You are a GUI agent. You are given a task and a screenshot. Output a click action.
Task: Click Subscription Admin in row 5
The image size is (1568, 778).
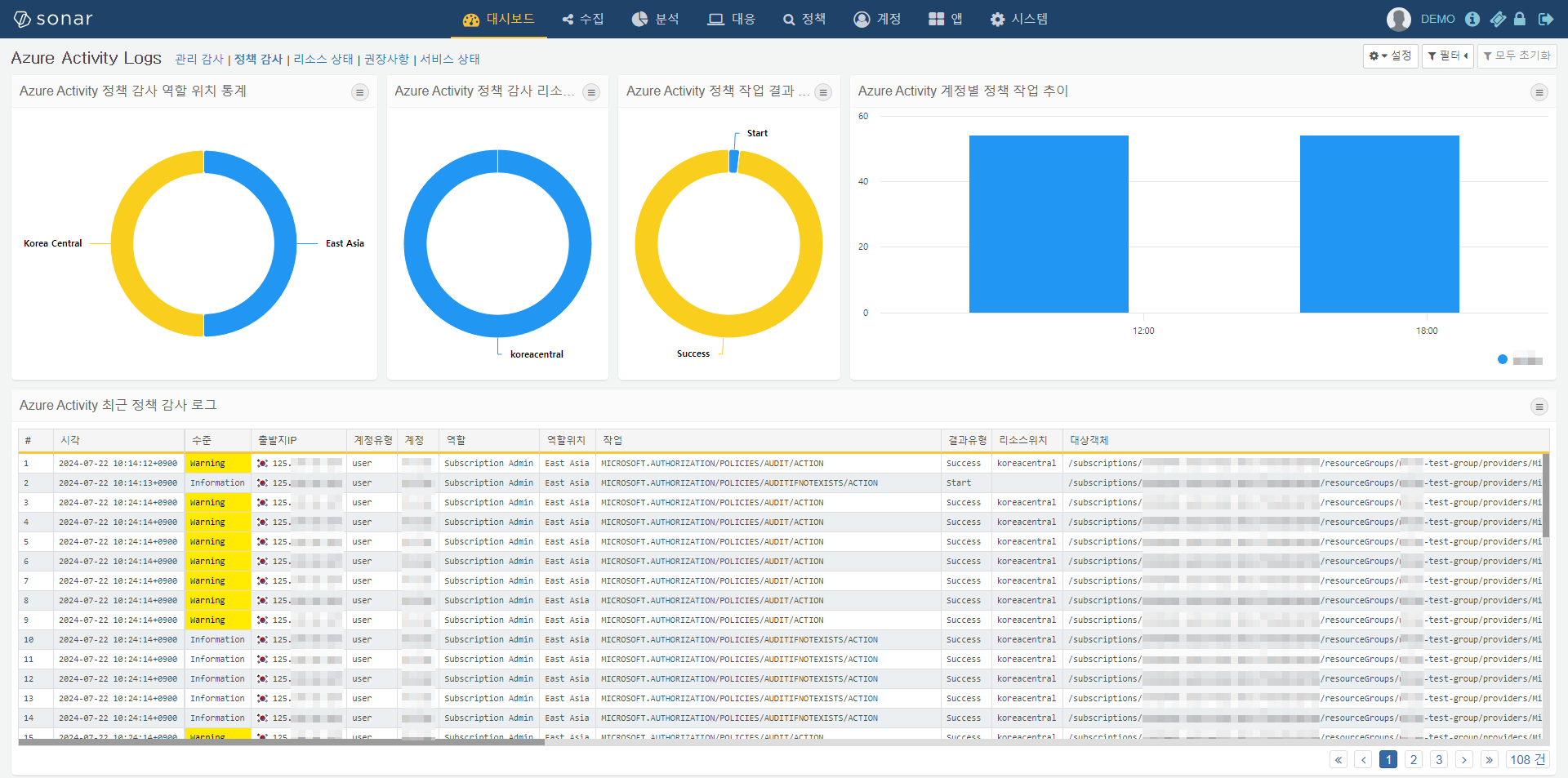pos(488,542)
